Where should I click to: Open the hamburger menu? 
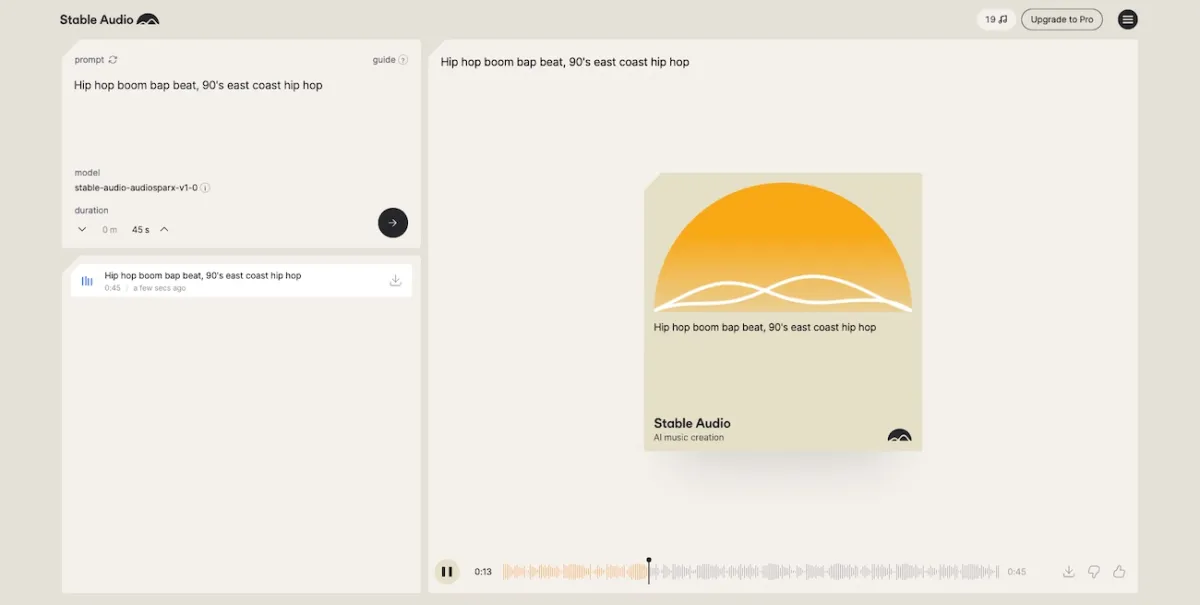pos(1128,19)
